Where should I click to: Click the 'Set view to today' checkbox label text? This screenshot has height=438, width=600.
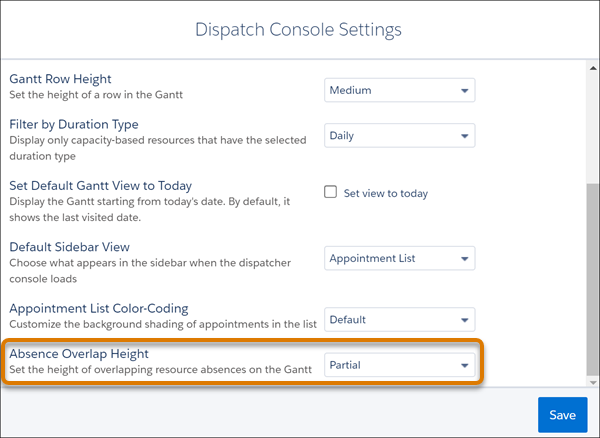[386, 194]
